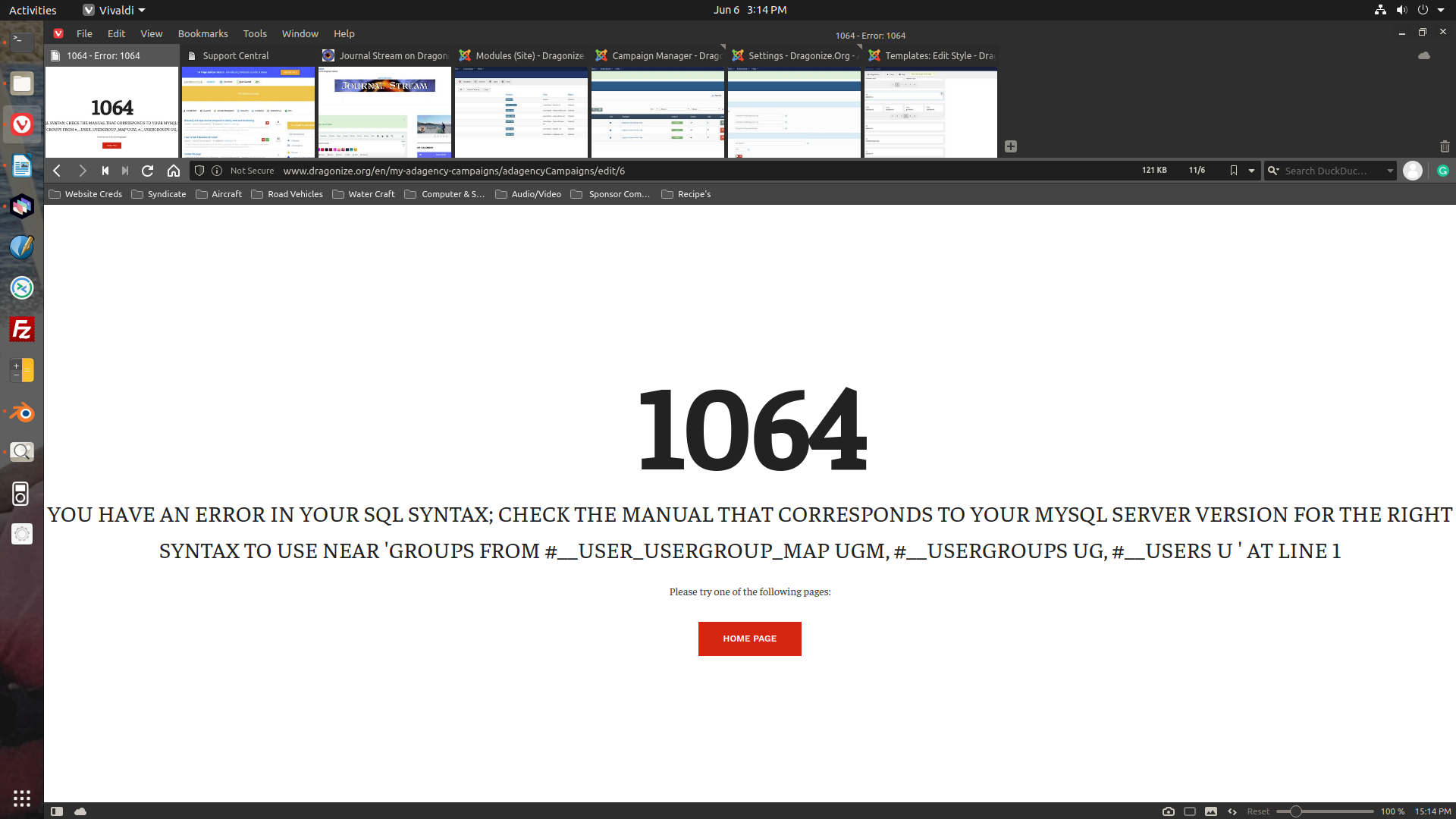Click the browser reload button
This screenshot has height=819, width=1456.
point(148,171)
